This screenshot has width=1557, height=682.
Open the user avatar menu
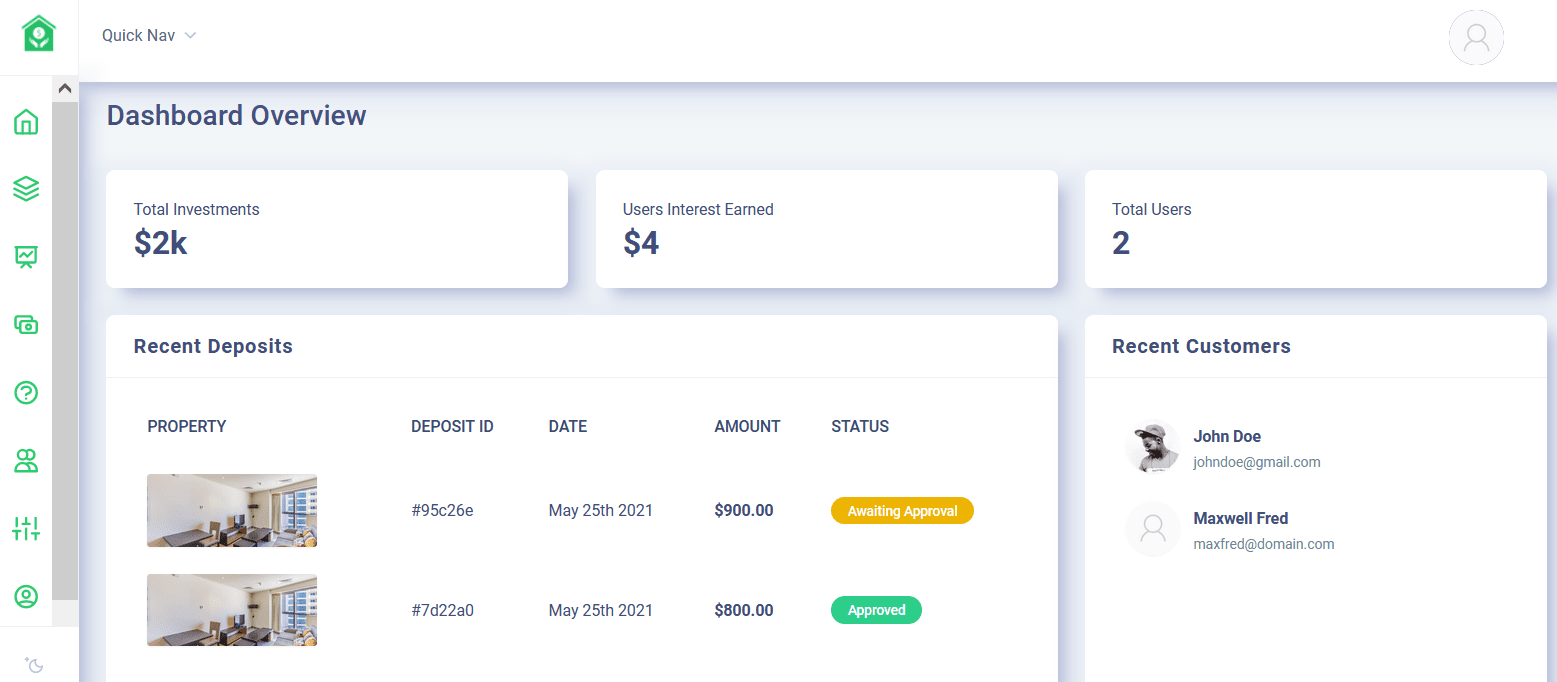[1475, 38]
